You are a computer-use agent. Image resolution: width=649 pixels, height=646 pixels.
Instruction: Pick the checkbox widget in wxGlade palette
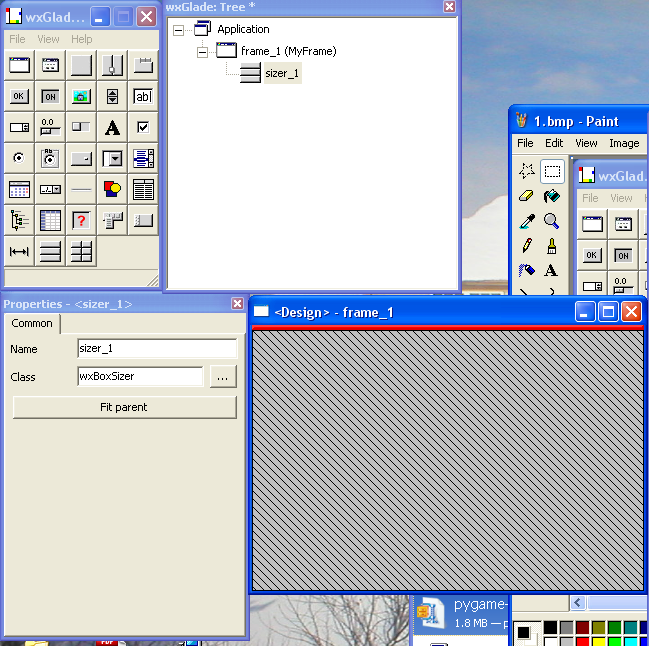tap(143, 127)
